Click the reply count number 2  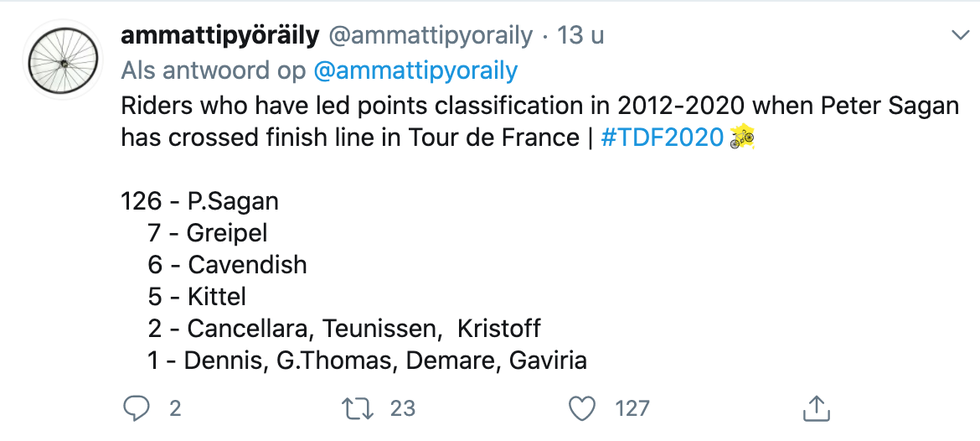175,409
